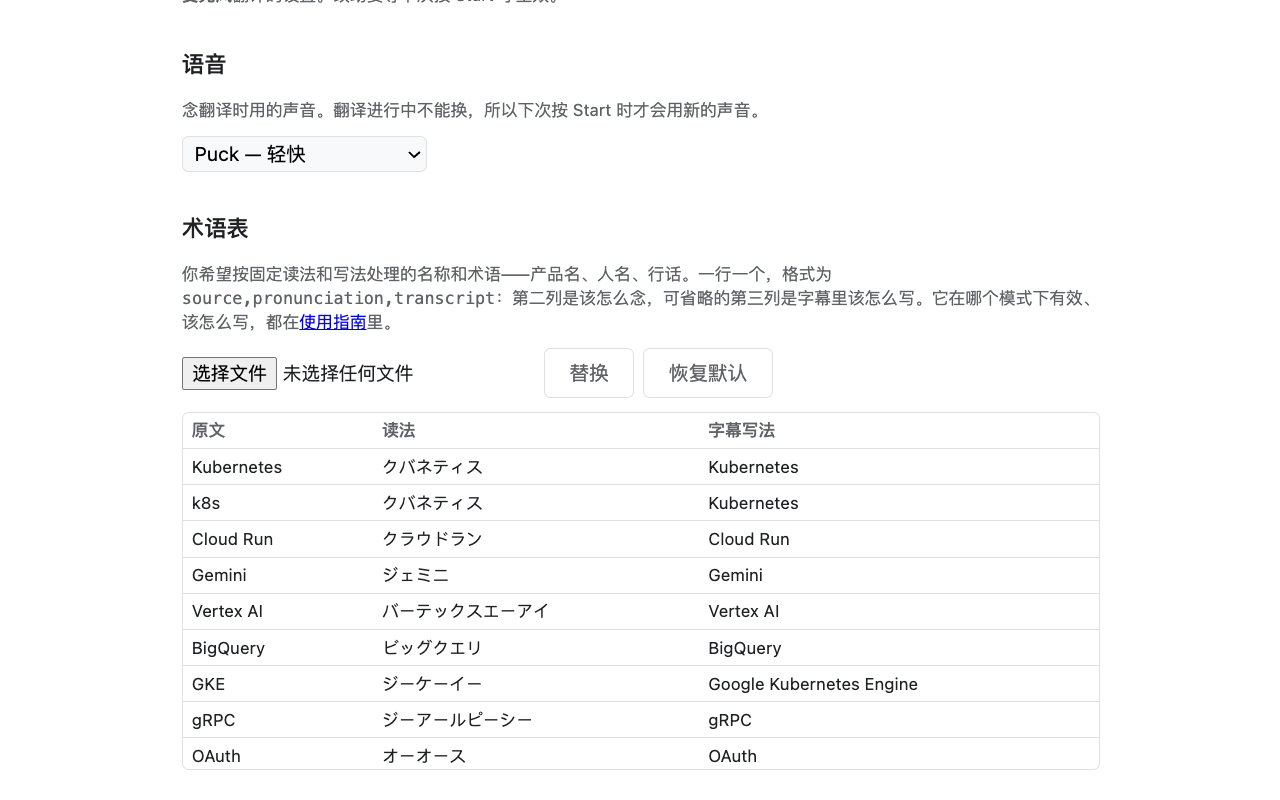The height and width of the screenshot is (800, 1280).
Task: Select the ジェミニ pronunciation cell
Action: 537,575
